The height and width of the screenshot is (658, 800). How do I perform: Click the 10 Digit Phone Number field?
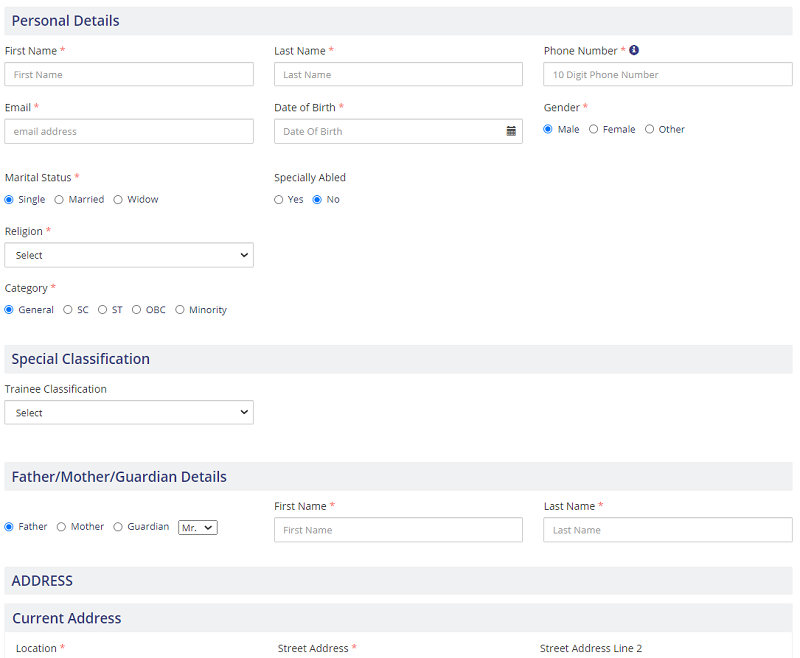pyautogui.click(x=668, y=74)
